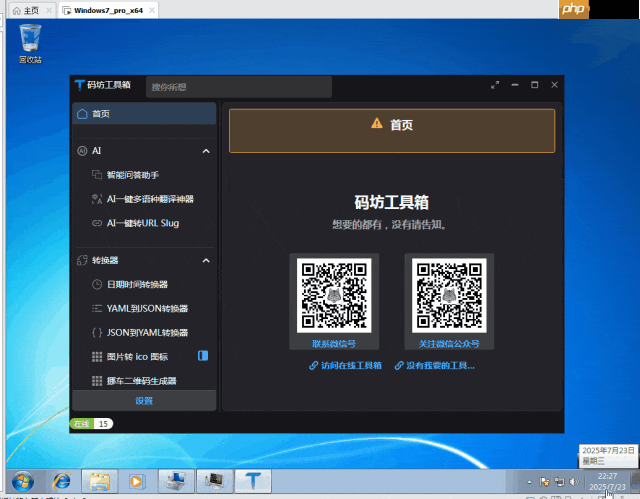Collapse the AI section chevron

(x=206, y=151)
